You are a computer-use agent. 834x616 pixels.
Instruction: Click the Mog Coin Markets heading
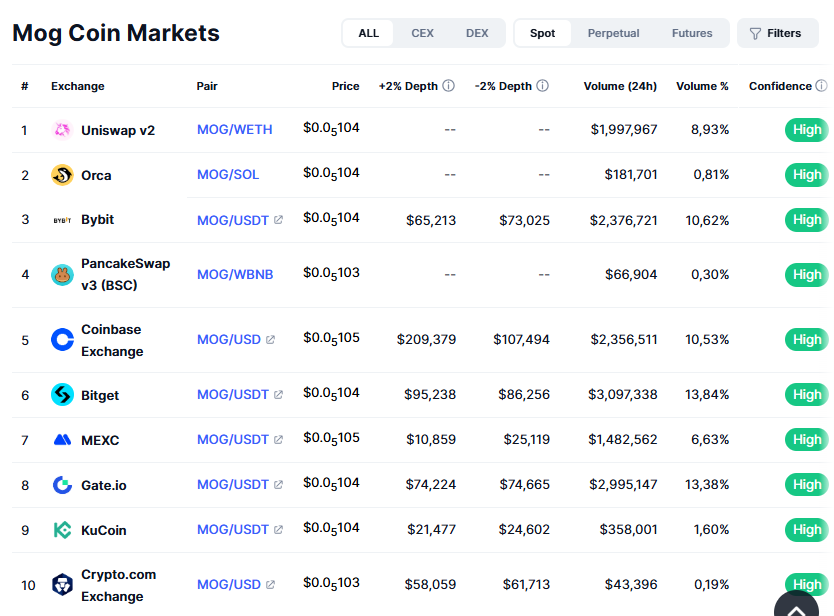[x=116, y=33]
